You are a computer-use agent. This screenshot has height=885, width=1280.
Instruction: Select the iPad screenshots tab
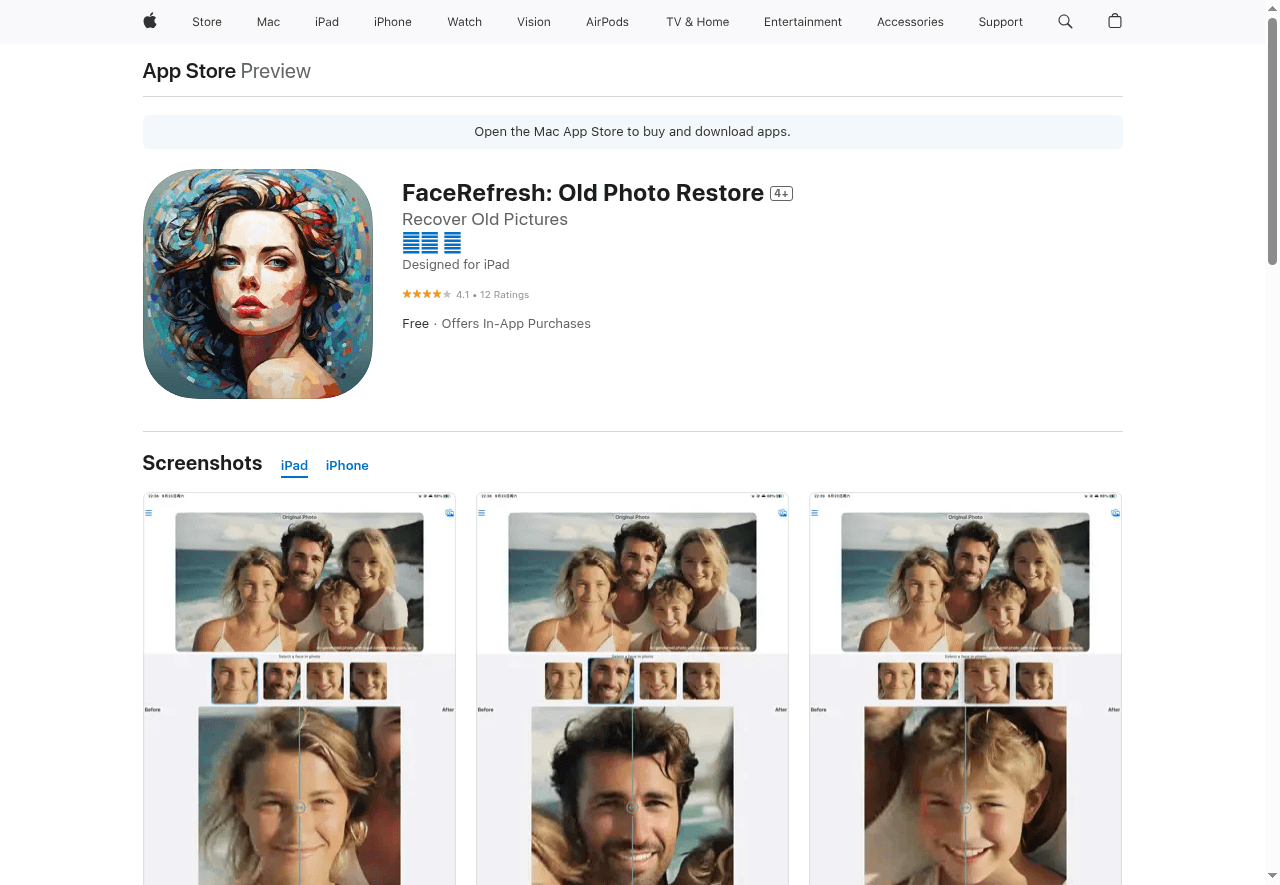click(x=294, y=465)
